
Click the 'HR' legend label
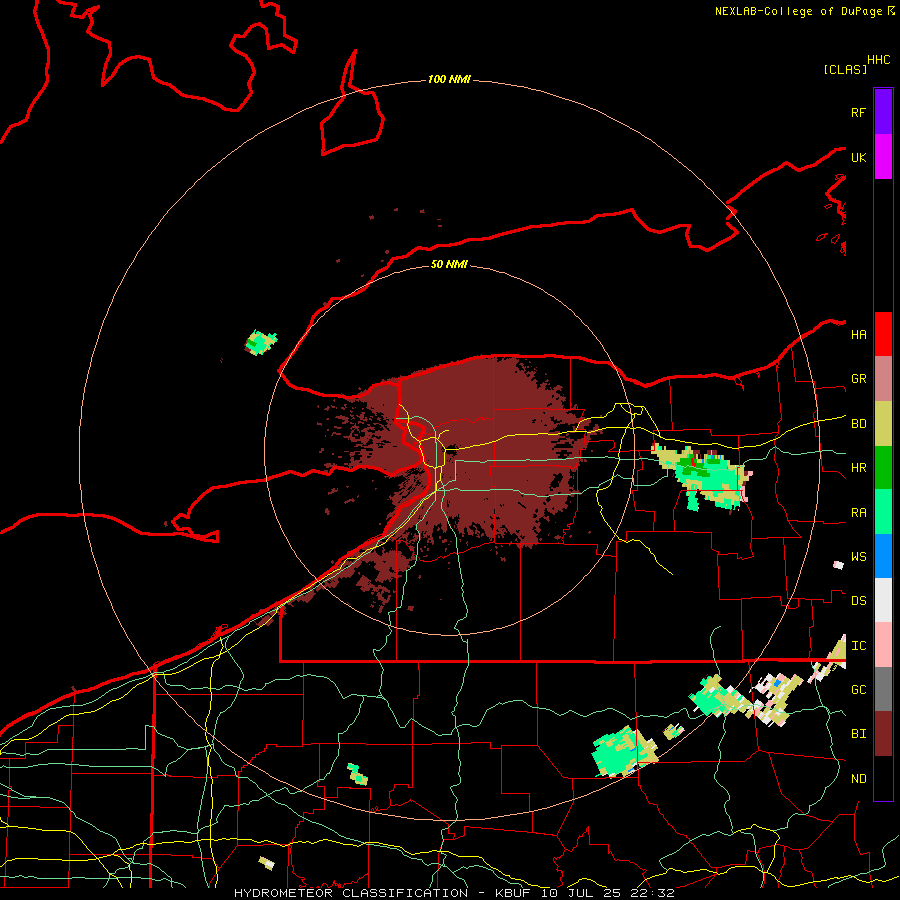coord(859,468)
